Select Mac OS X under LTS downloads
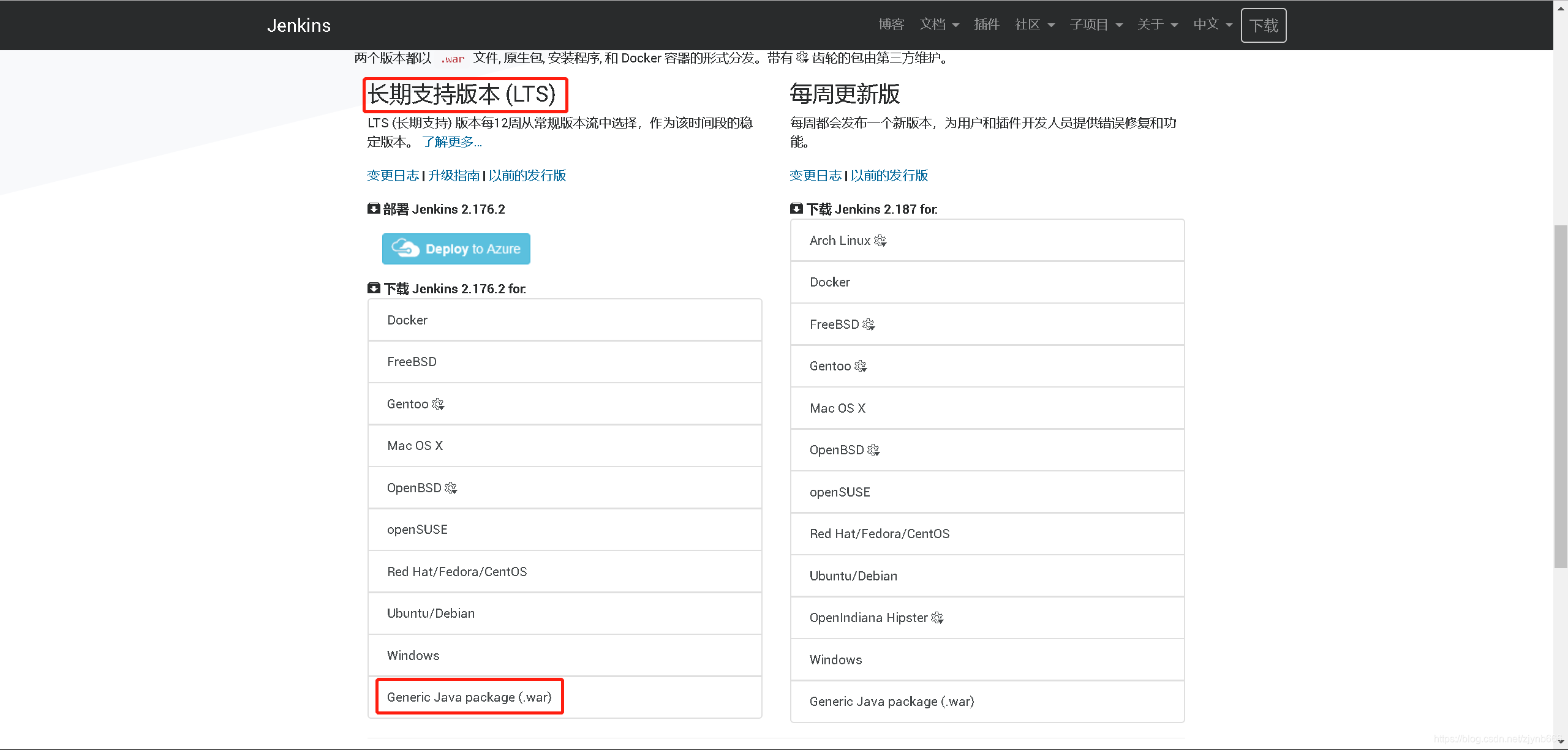The width and height of the screenshot is (1568, 750). pyautogui.click(x=565, y=446)
